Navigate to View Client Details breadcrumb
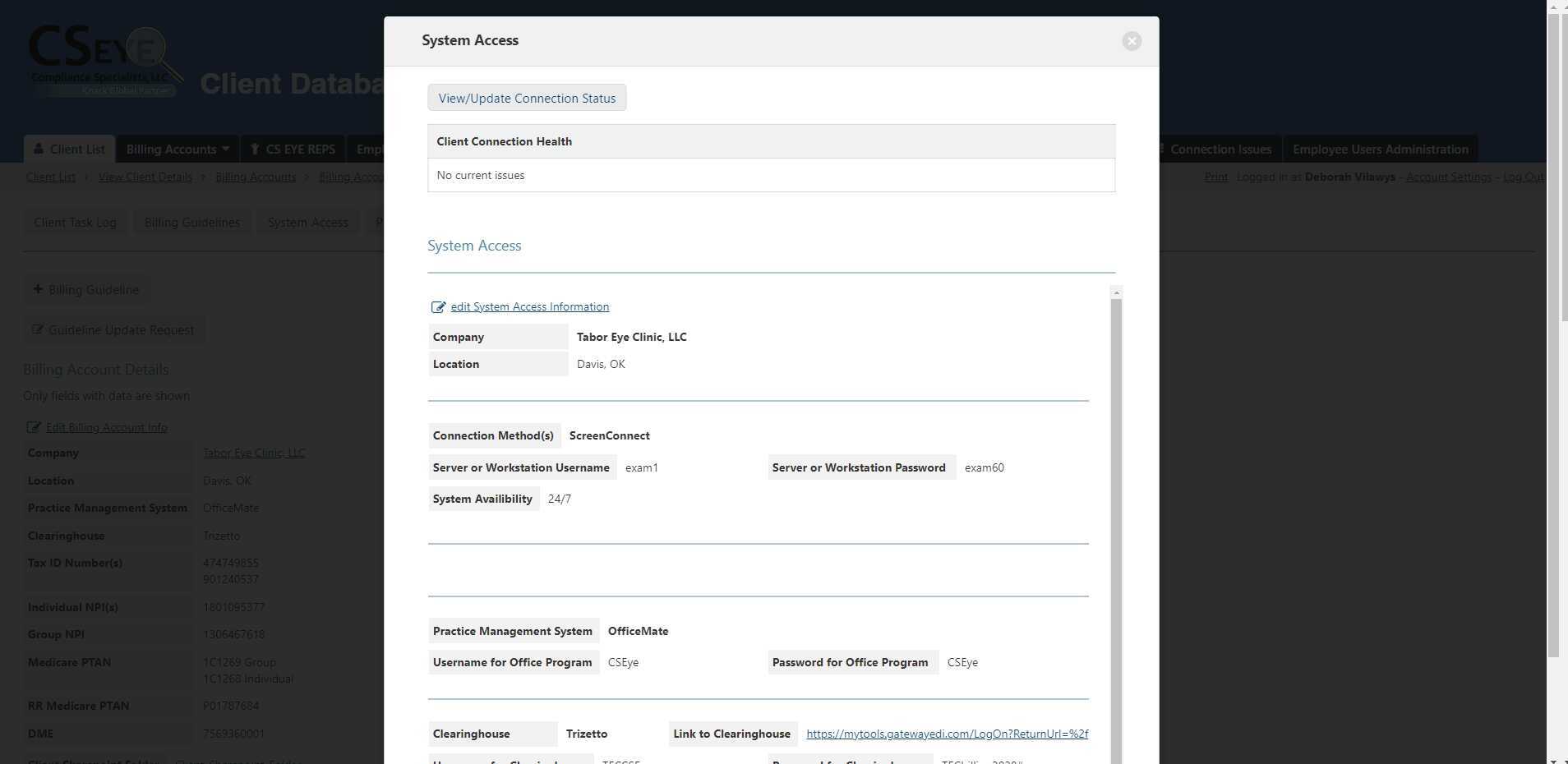The image size is (1568, 764). click(x=145, y=177)
